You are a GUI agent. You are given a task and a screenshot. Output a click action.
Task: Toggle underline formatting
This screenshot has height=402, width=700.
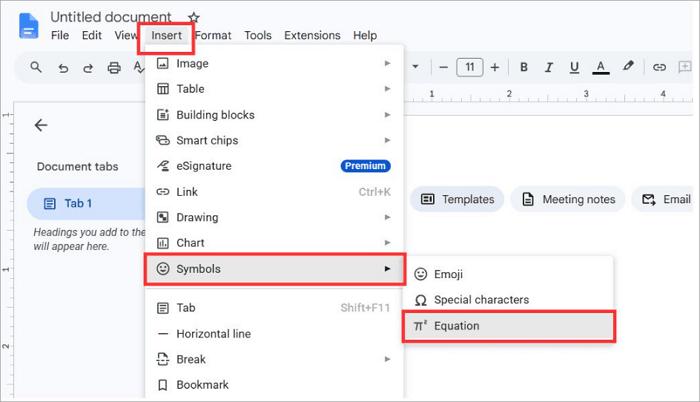[574, 67]
